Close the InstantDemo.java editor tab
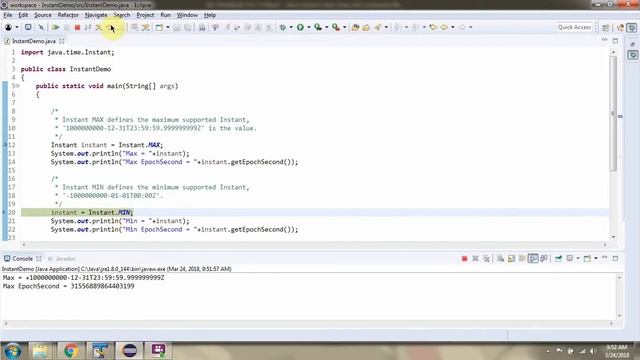This screenshot has height=360, width=640. (62, 41)
